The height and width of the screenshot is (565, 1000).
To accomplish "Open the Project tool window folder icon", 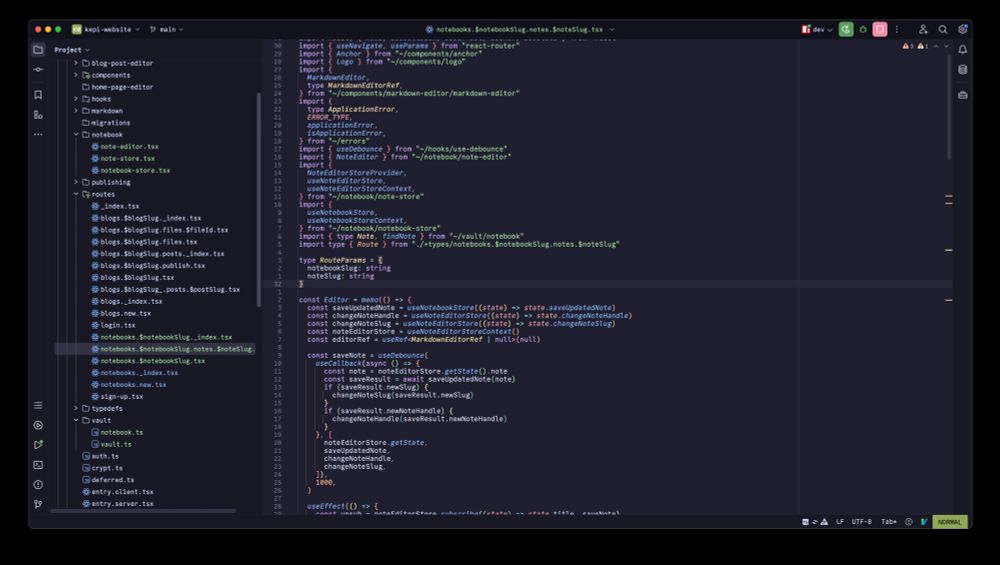I will tap(38, 50).
